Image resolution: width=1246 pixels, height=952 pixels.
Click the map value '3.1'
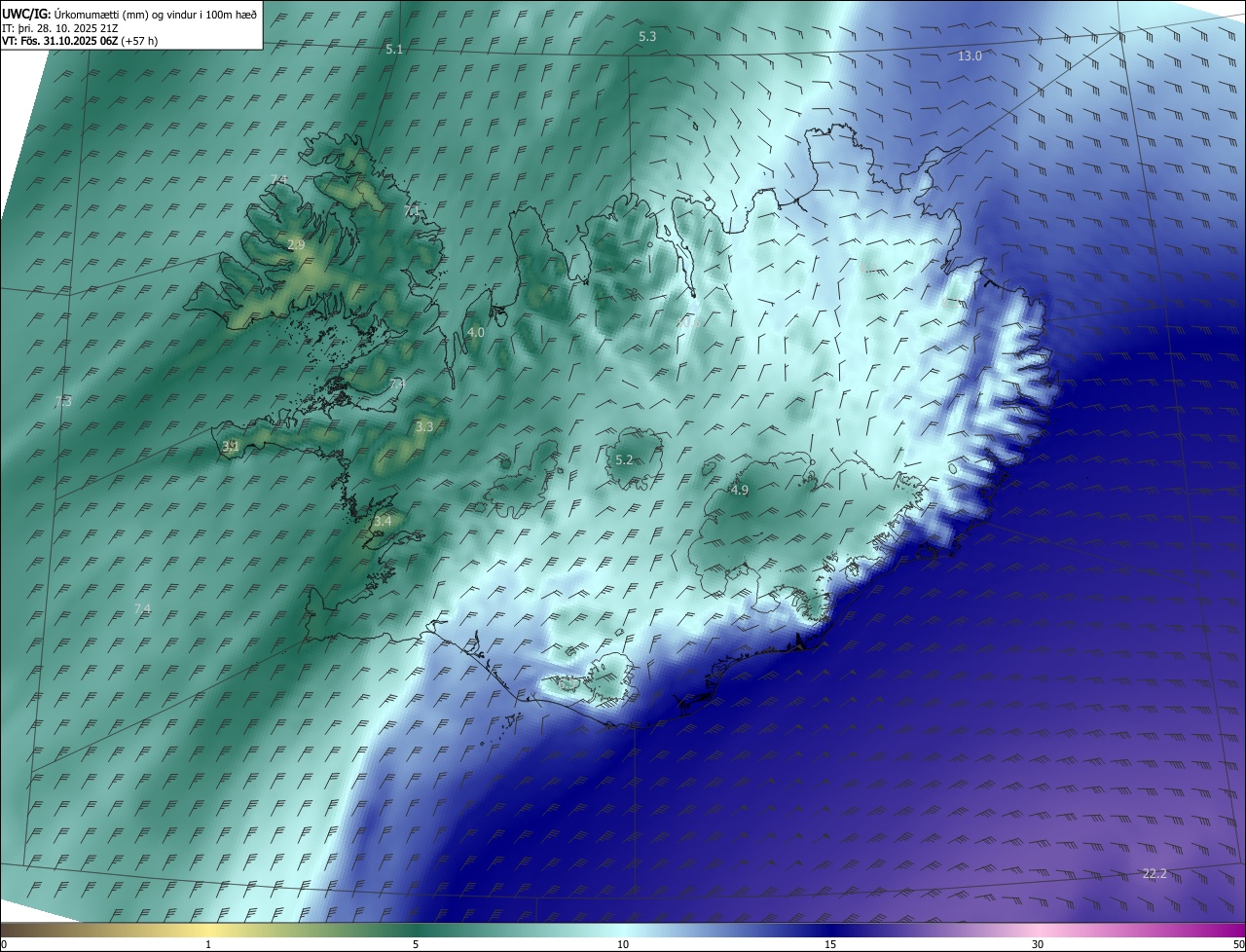pos(231,446)
